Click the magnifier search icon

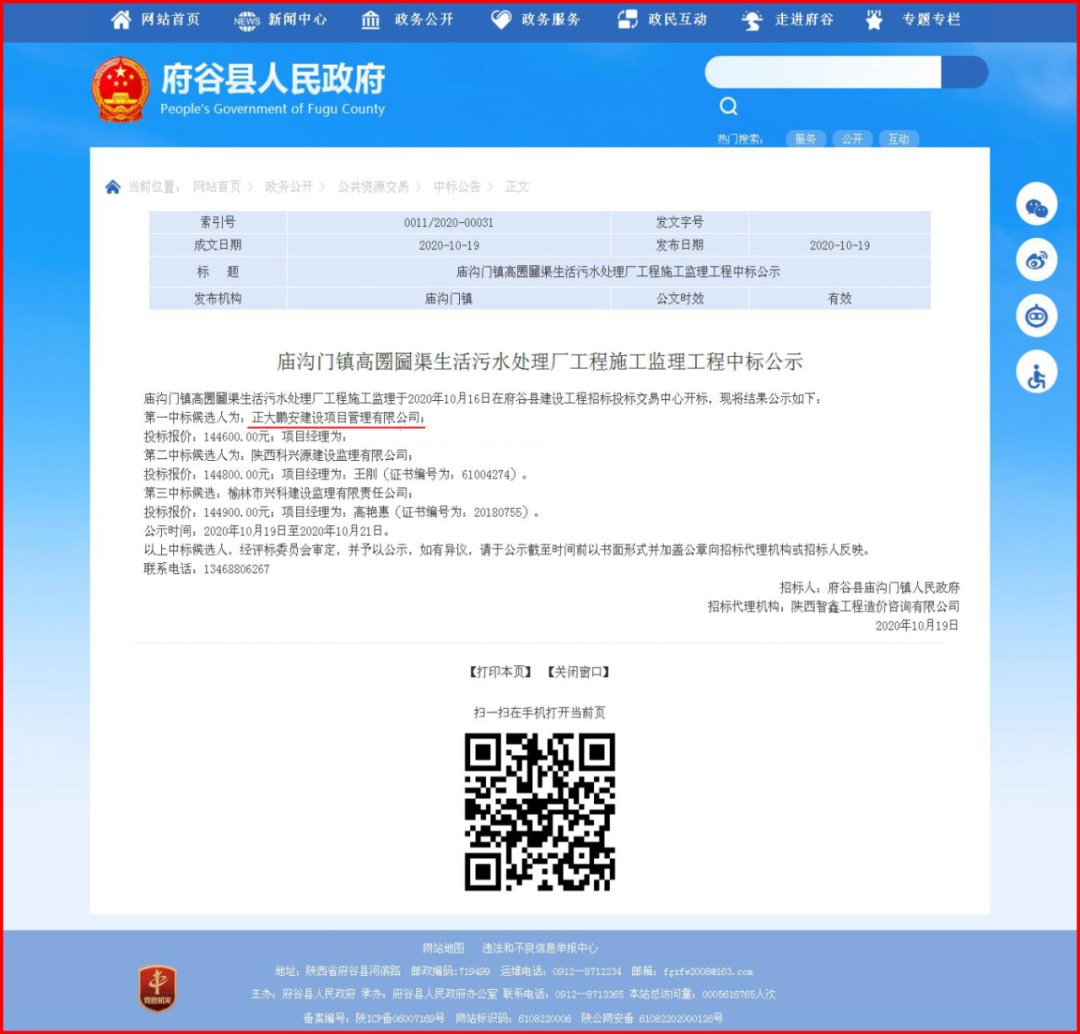[x=729, y=106]
